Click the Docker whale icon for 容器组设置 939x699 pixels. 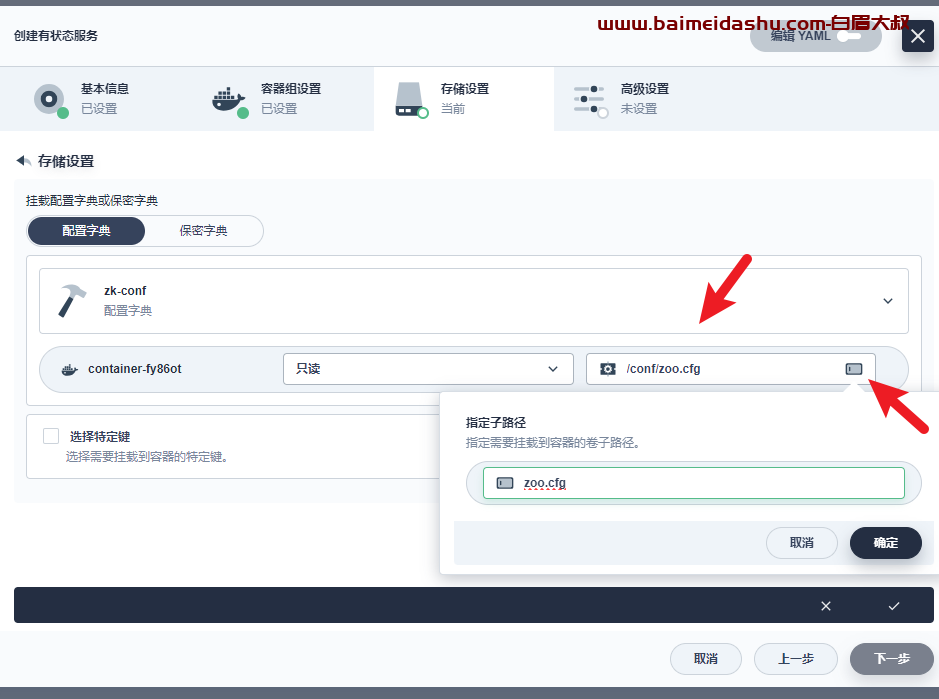229,99
